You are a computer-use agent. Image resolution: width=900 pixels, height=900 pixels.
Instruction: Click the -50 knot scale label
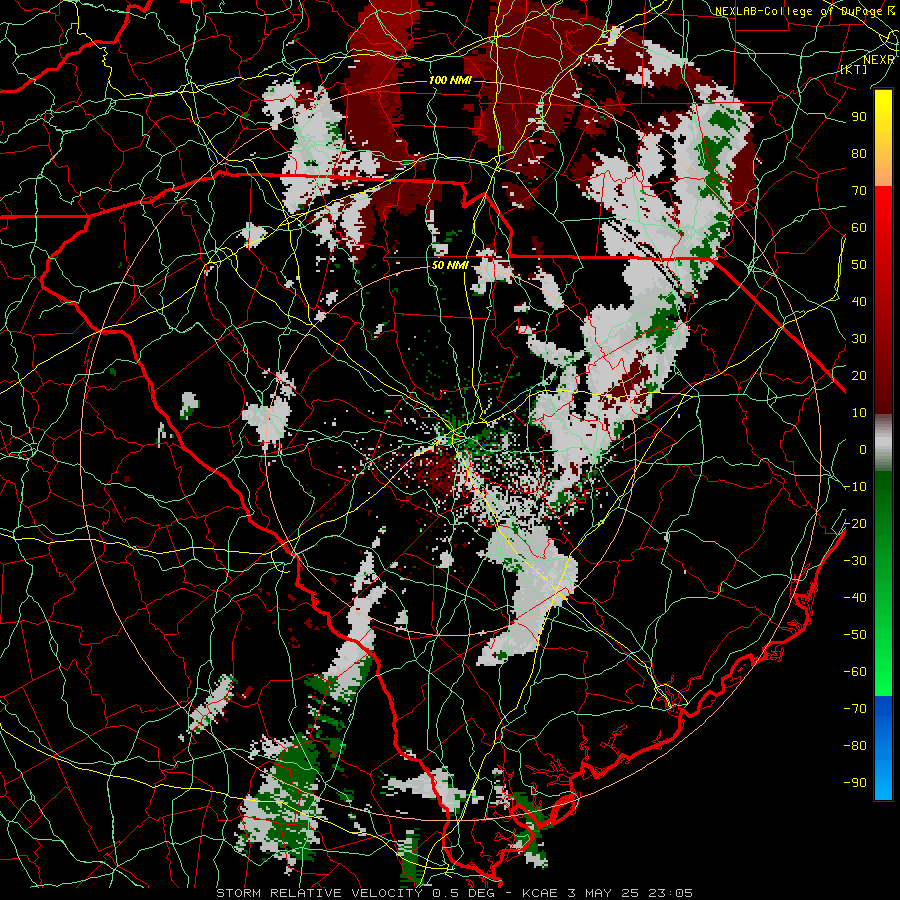coord(855,635)
